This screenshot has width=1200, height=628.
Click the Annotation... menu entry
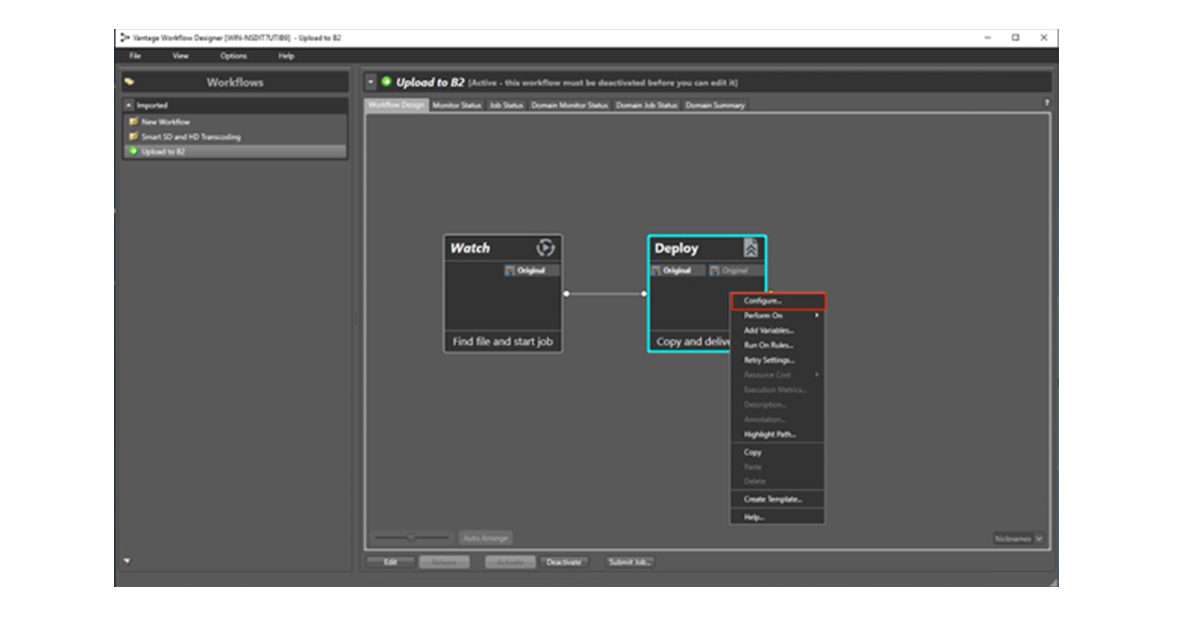pos(777,419)
